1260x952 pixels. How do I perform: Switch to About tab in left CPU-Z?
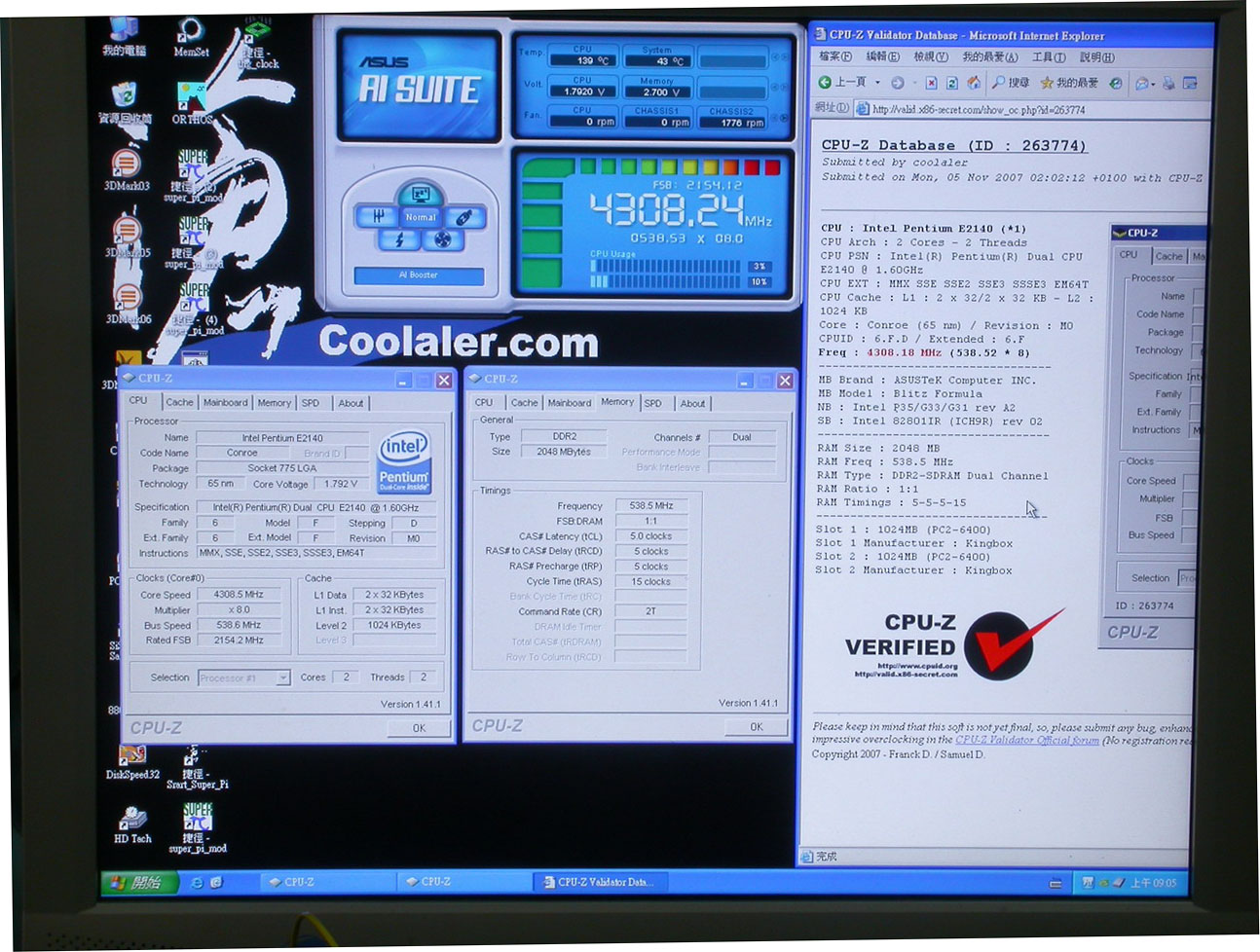pyautogui.click(x=351, y=403)
